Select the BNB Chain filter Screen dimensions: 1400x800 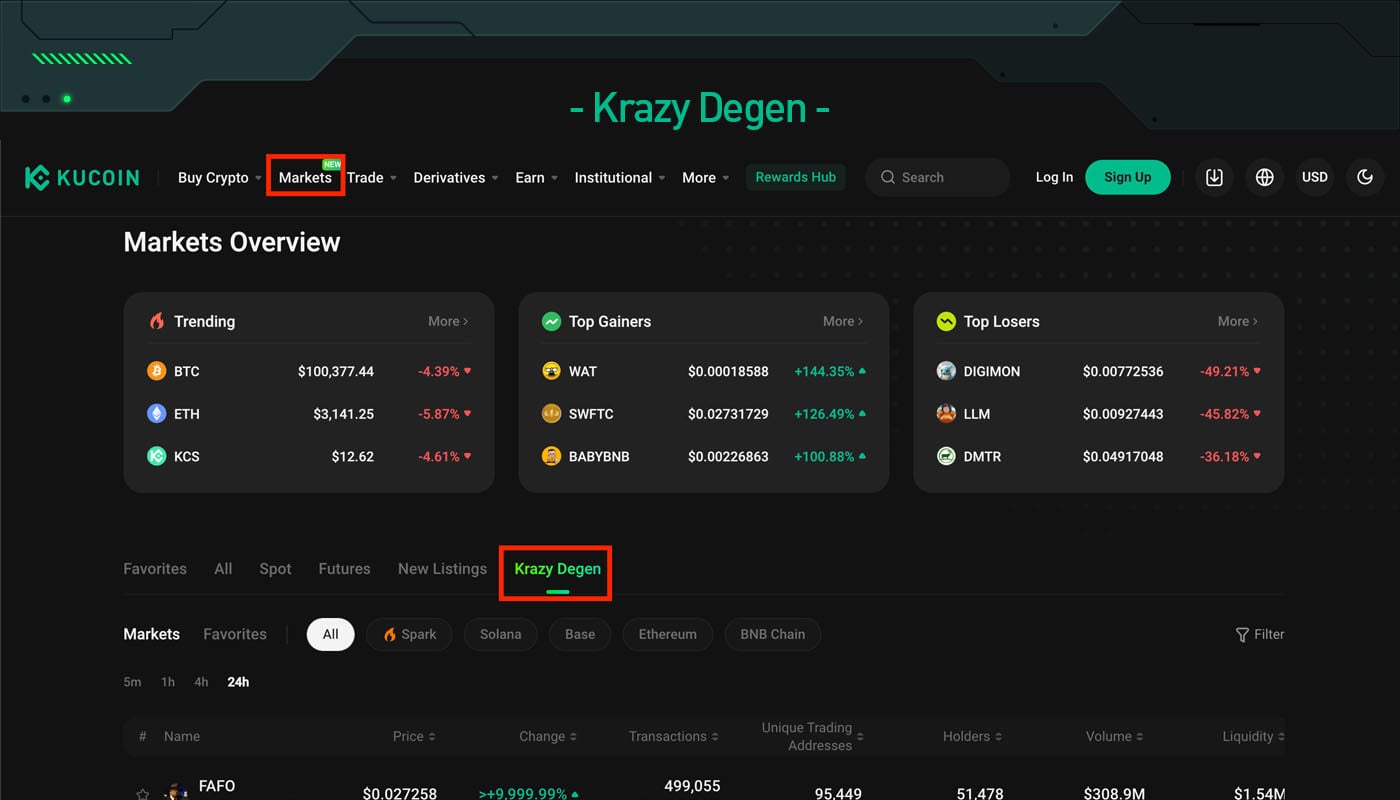[773, 634]
